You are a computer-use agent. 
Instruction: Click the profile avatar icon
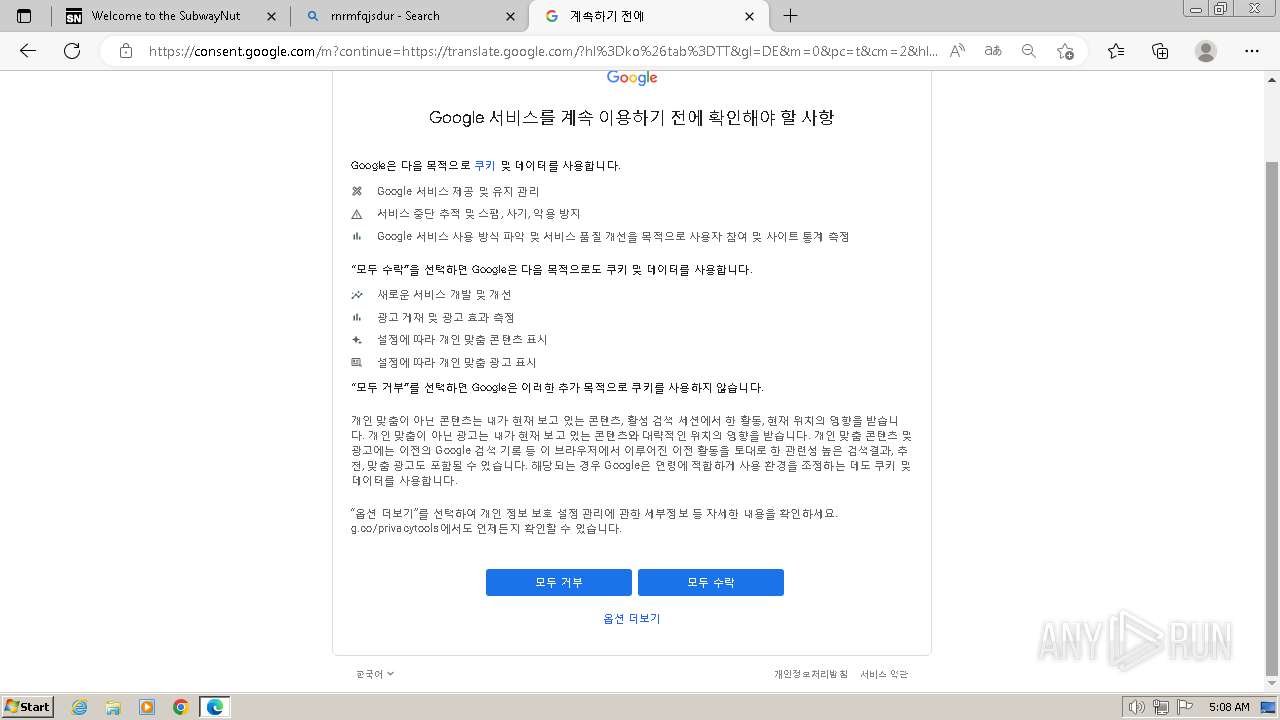coord(1206,51)
